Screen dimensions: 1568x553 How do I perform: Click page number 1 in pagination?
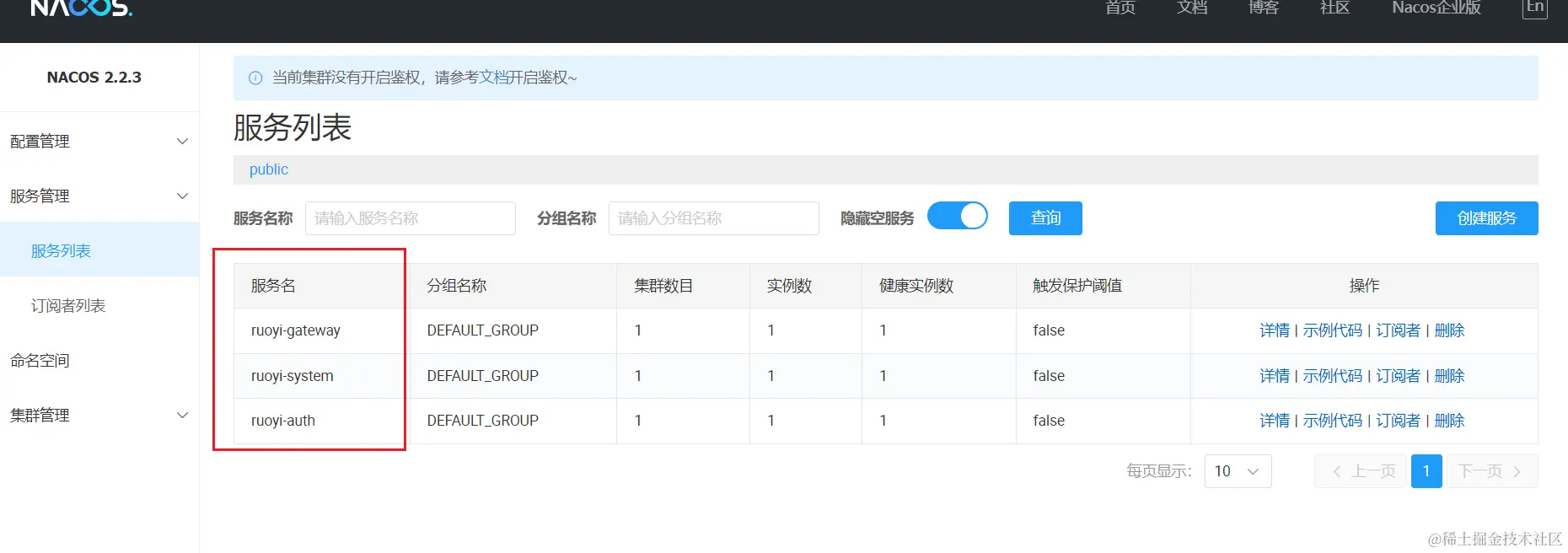(1426, 471)
